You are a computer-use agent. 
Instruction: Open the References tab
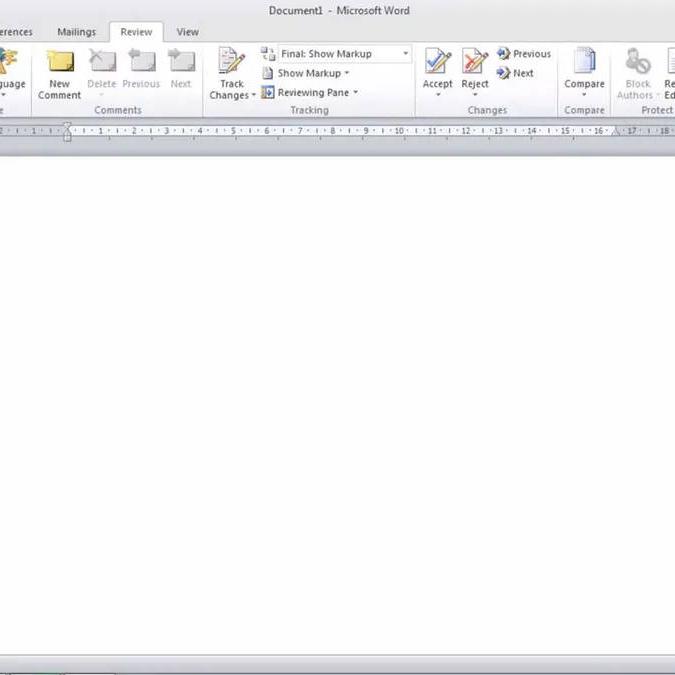(x=15, y=32)
